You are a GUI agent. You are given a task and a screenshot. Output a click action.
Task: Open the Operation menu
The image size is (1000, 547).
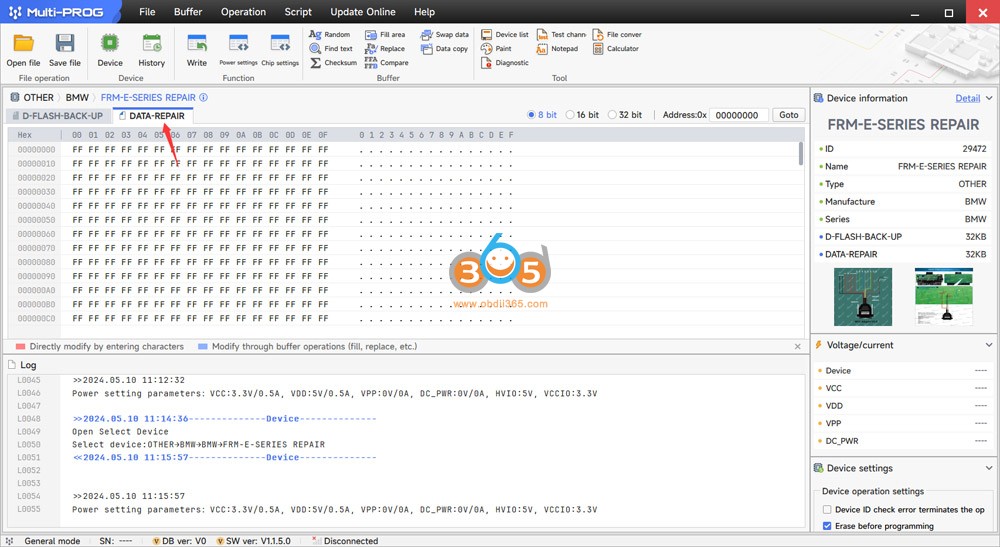click(243, 11)
